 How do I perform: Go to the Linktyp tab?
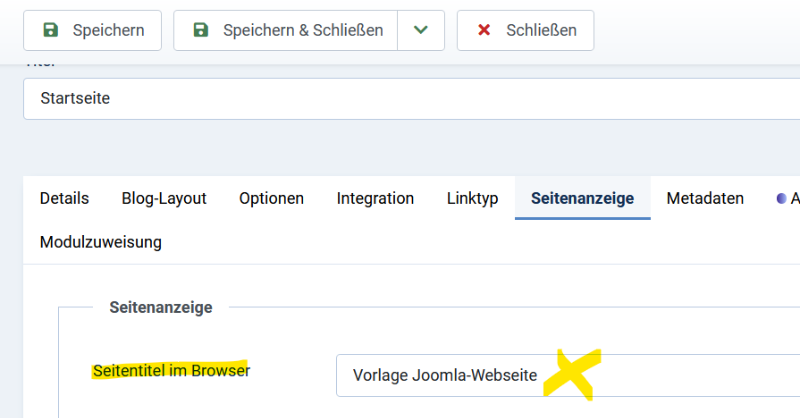(x=472, y=198)
